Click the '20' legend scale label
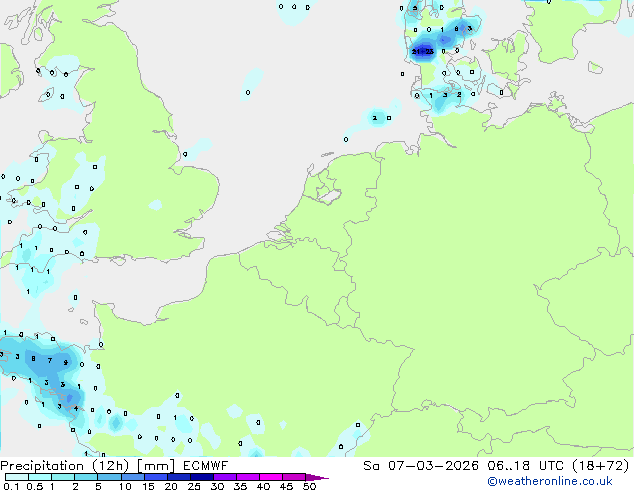The height and width of the screenshot is (490, 634). pos(171,486)
